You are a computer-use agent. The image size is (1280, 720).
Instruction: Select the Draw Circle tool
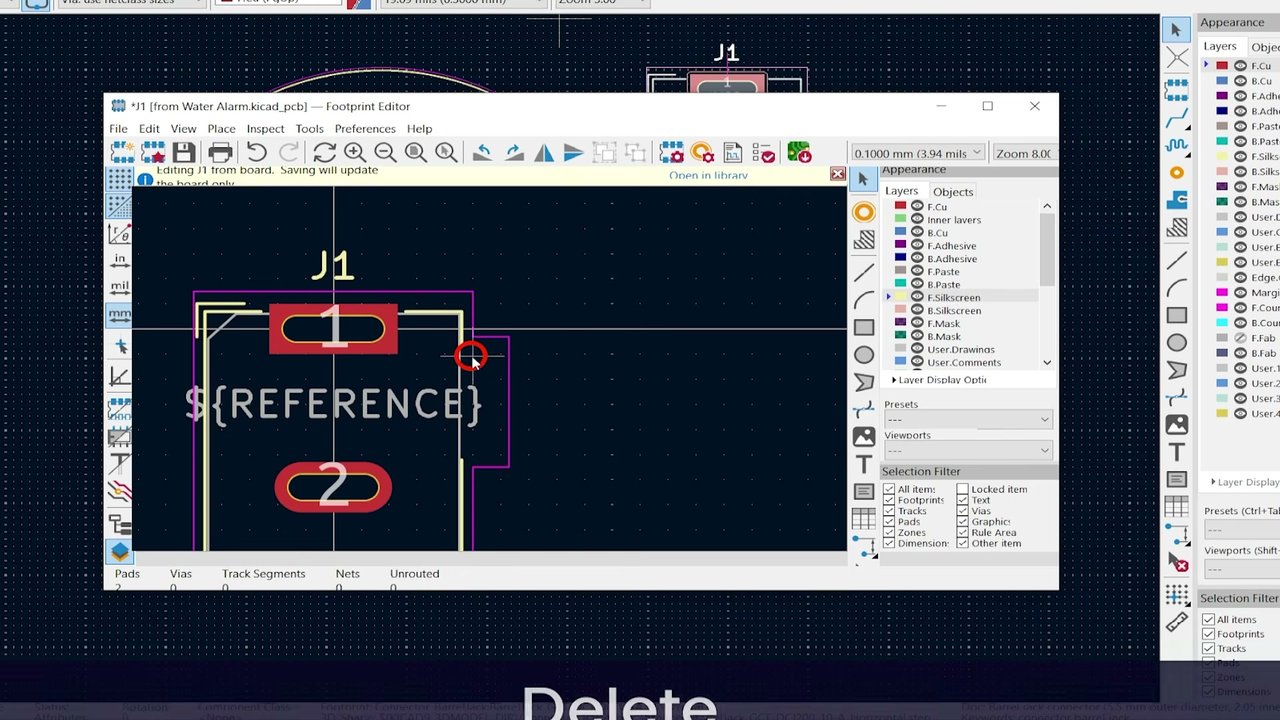[x=864, y=355]
